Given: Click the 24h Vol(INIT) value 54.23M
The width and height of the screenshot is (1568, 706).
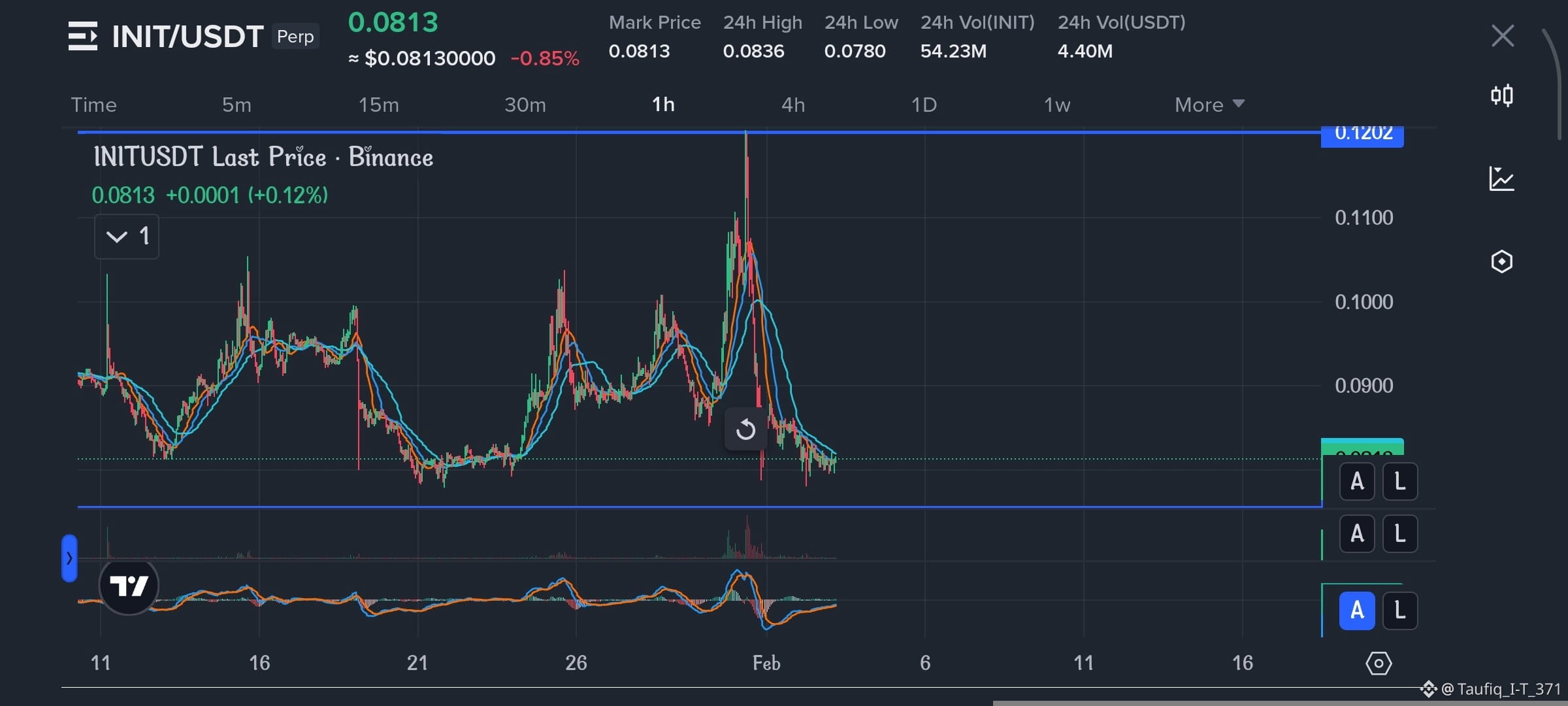Looking at the screenshot, I should [x=953, y=51].
